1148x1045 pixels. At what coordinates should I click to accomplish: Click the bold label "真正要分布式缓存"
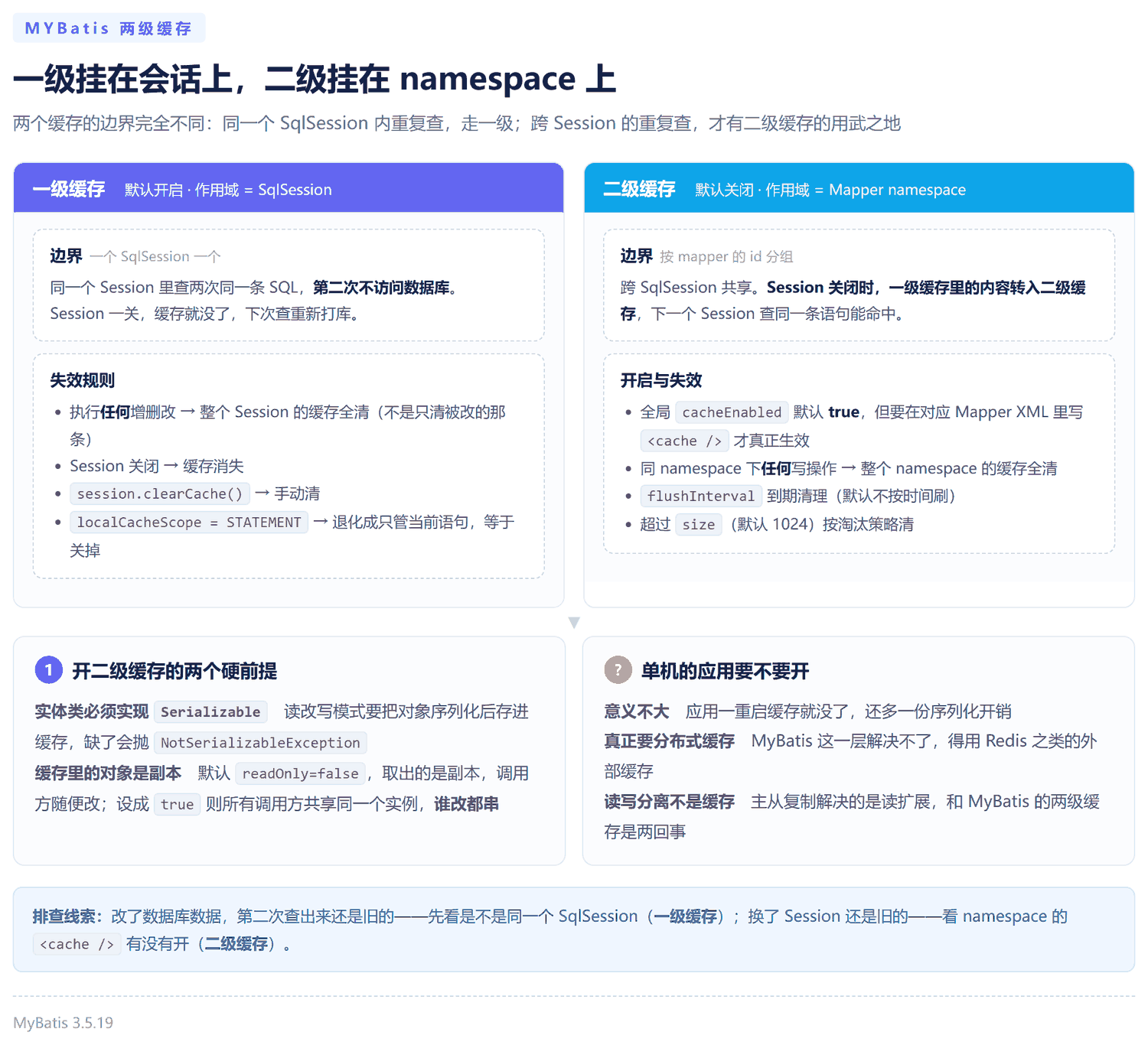point(670,741)
